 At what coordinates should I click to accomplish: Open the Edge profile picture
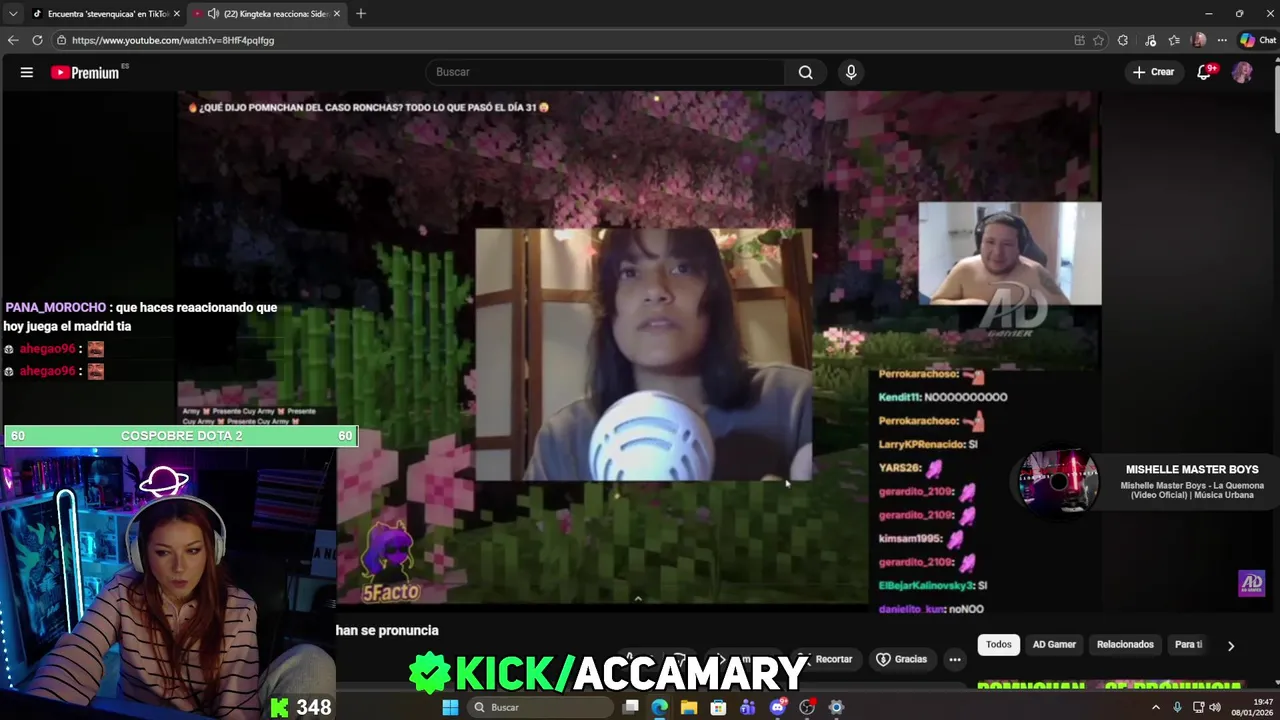(x=1199, y=40)
